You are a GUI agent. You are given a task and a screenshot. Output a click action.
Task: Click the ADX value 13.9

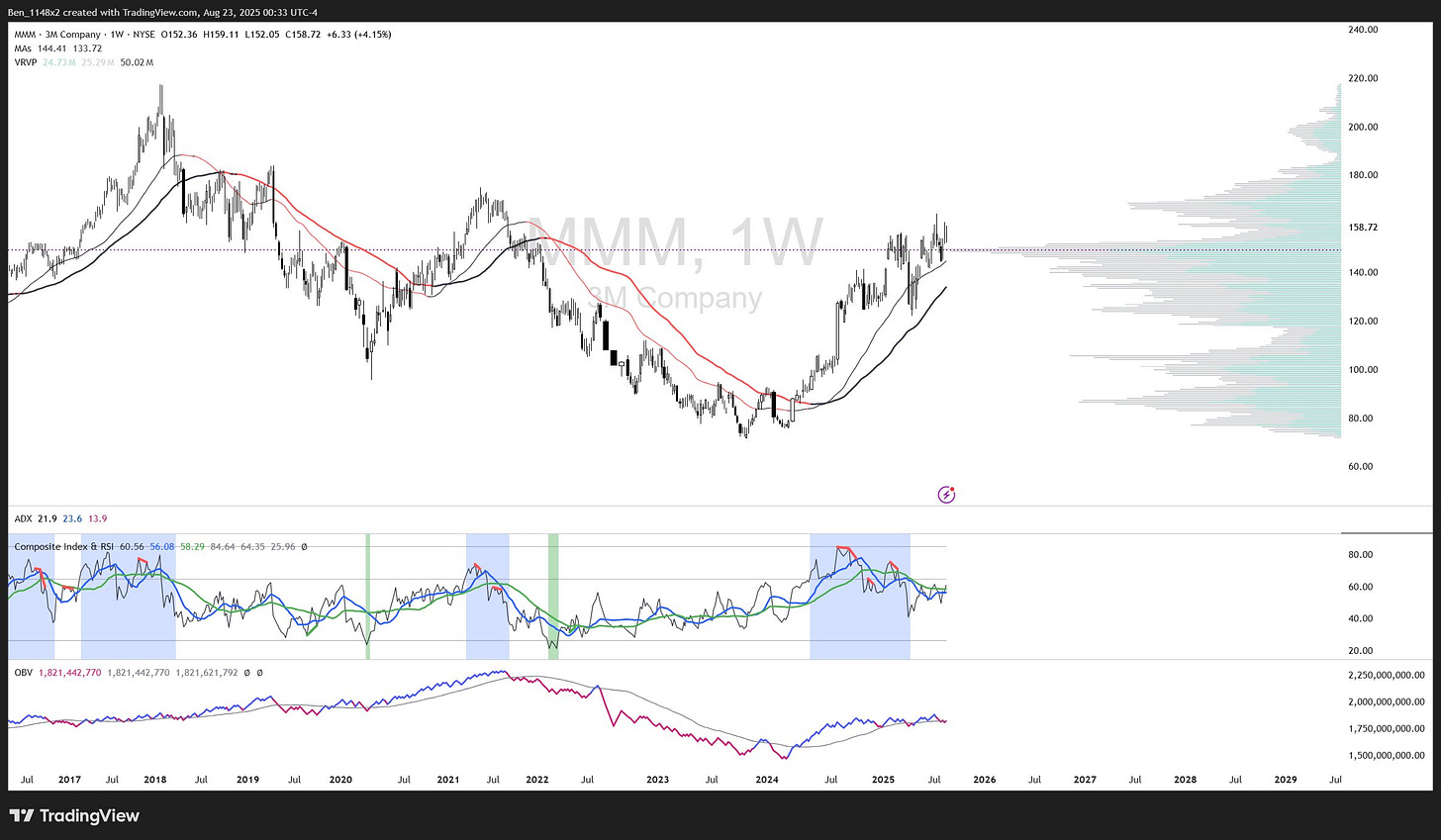(98, 518)
